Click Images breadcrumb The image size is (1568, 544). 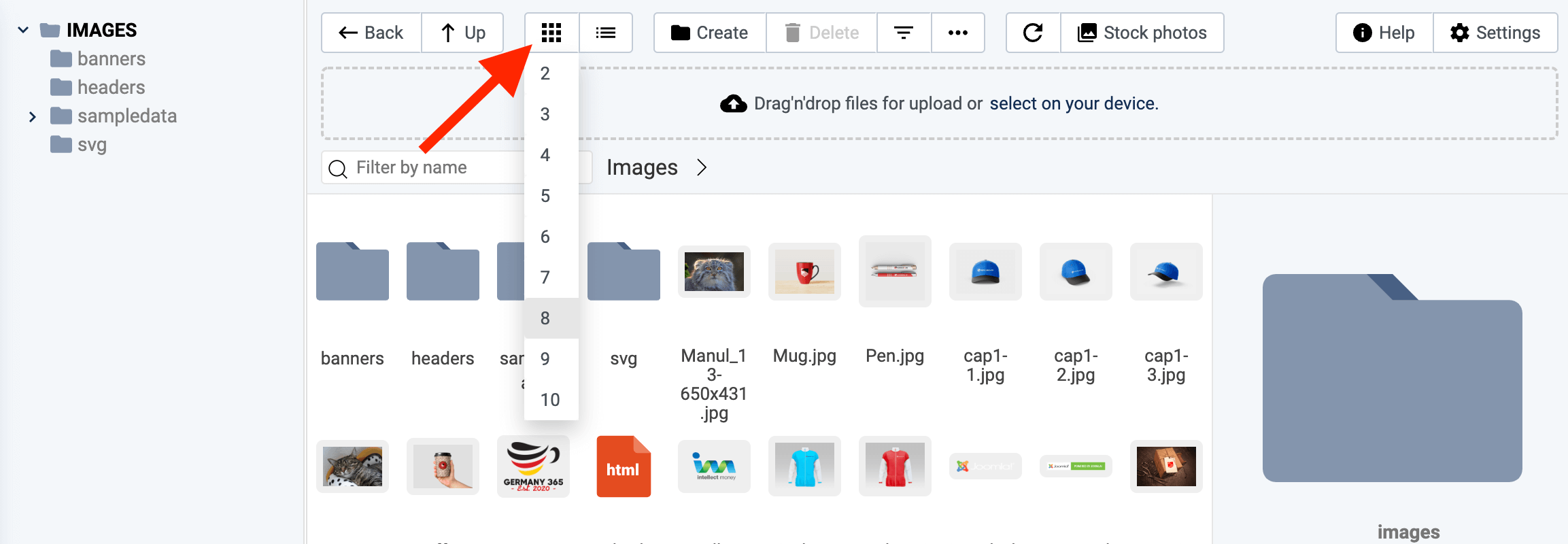point(642,167)
